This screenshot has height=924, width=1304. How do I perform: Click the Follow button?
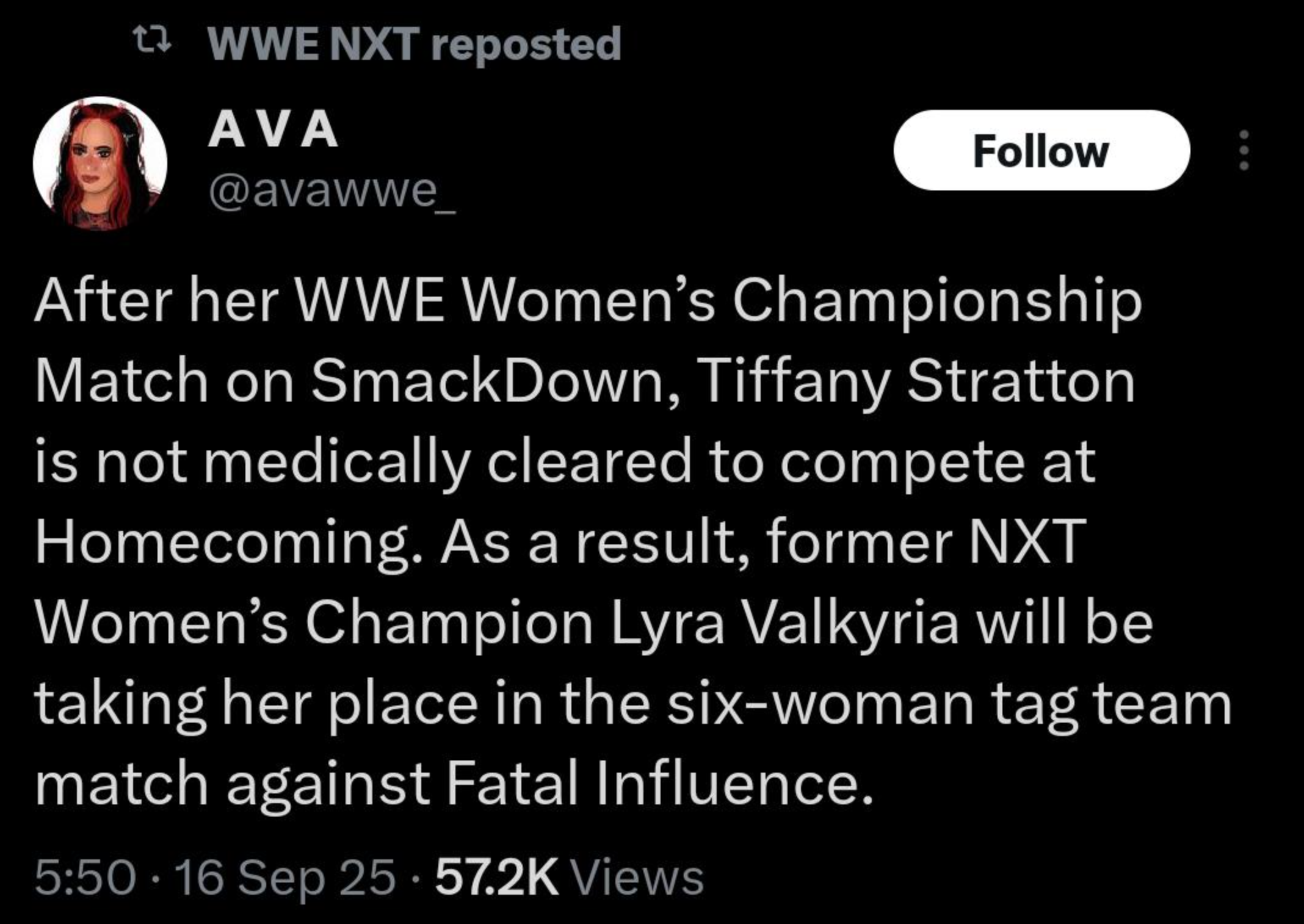click(1041, 150)
